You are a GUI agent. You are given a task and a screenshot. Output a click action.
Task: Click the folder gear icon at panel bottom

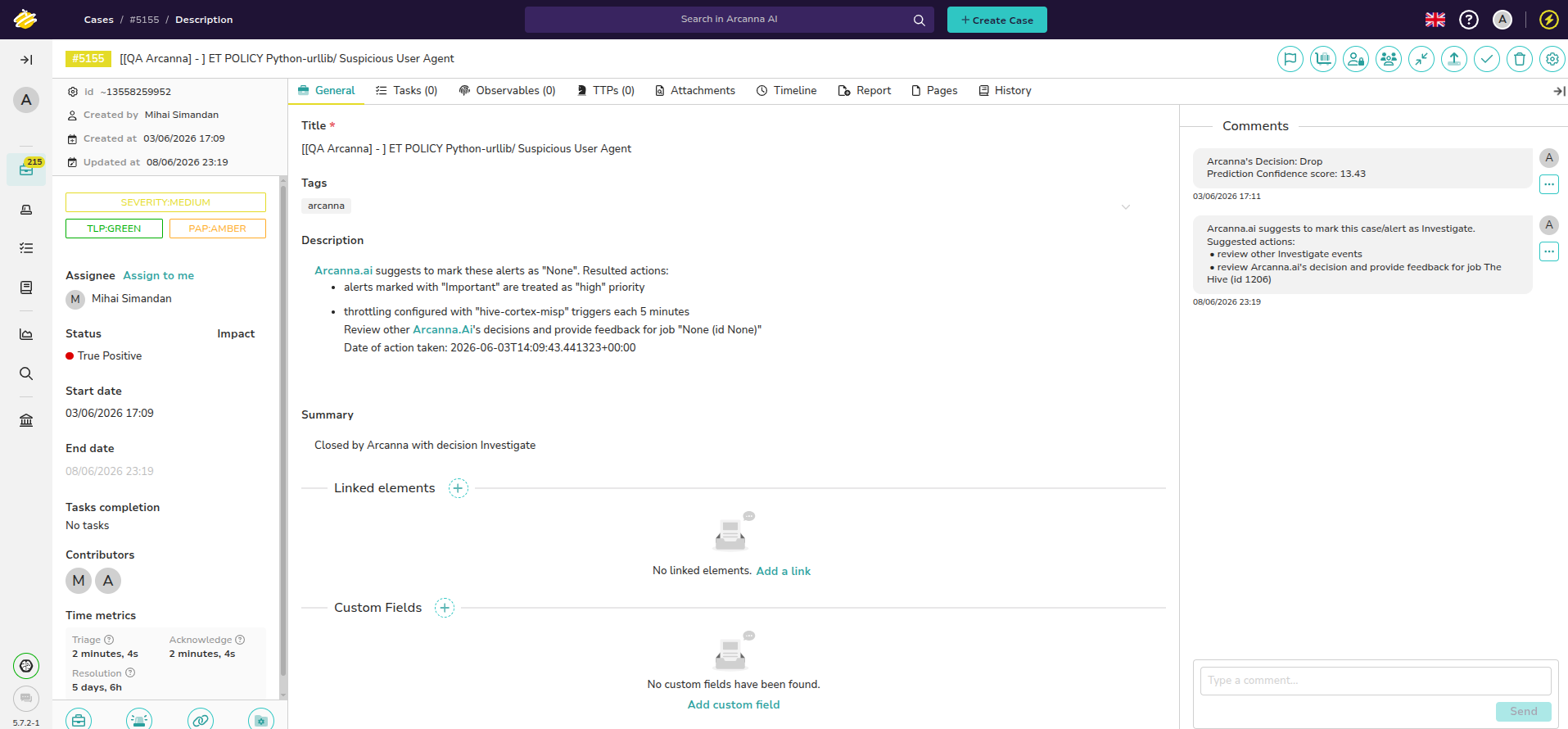tap(261, 720)
